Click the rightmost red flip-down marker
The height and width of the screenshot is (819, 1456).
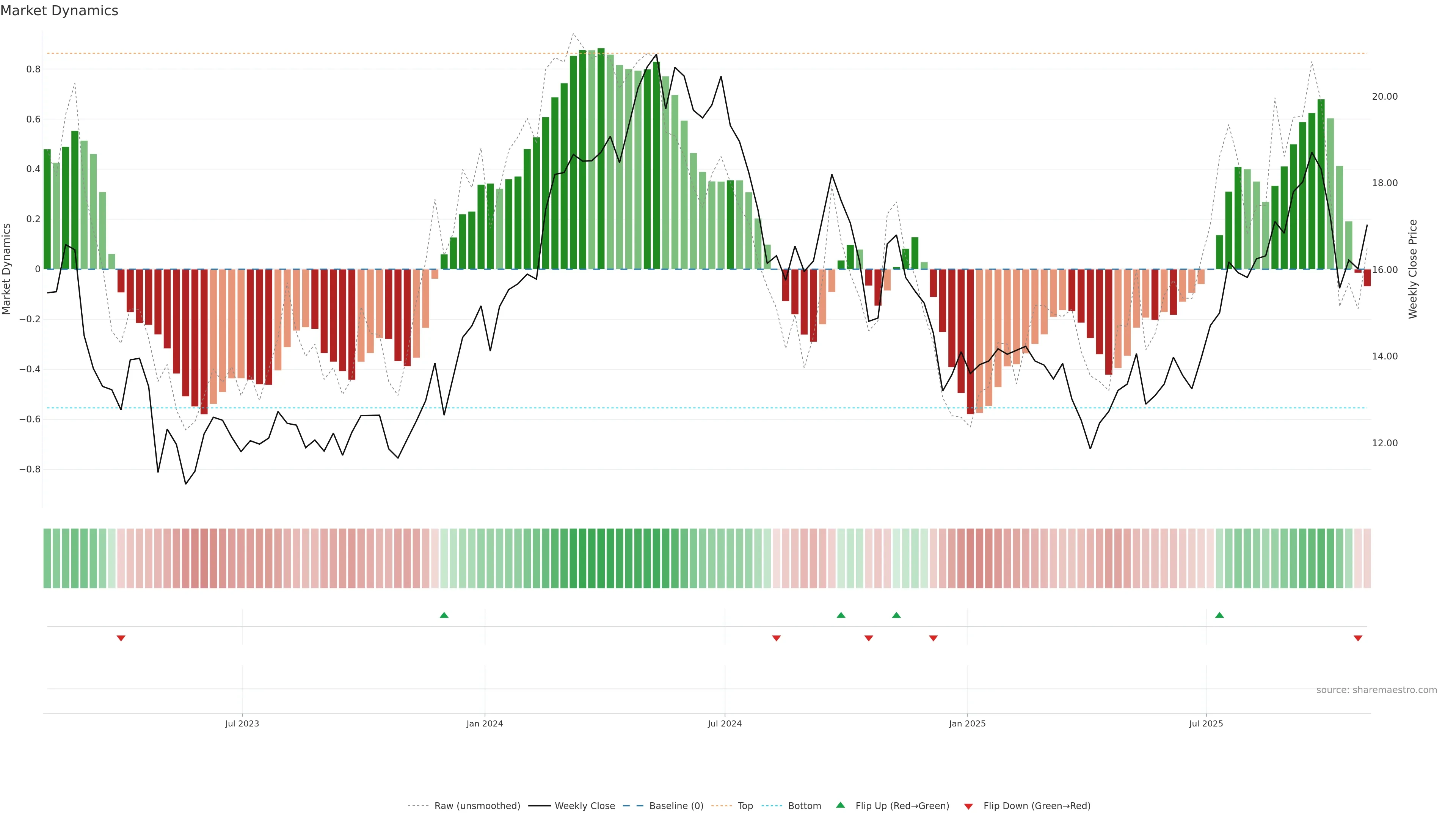click(1358, 638)
